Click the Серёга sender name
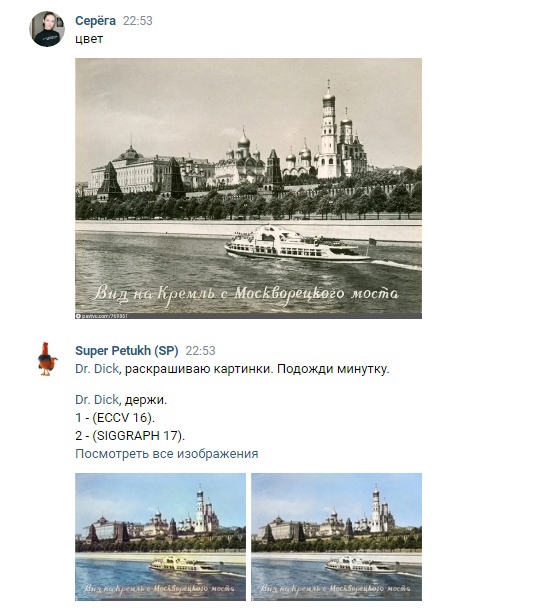Screen dimensions: 535x608 click(x=95, y=21)
